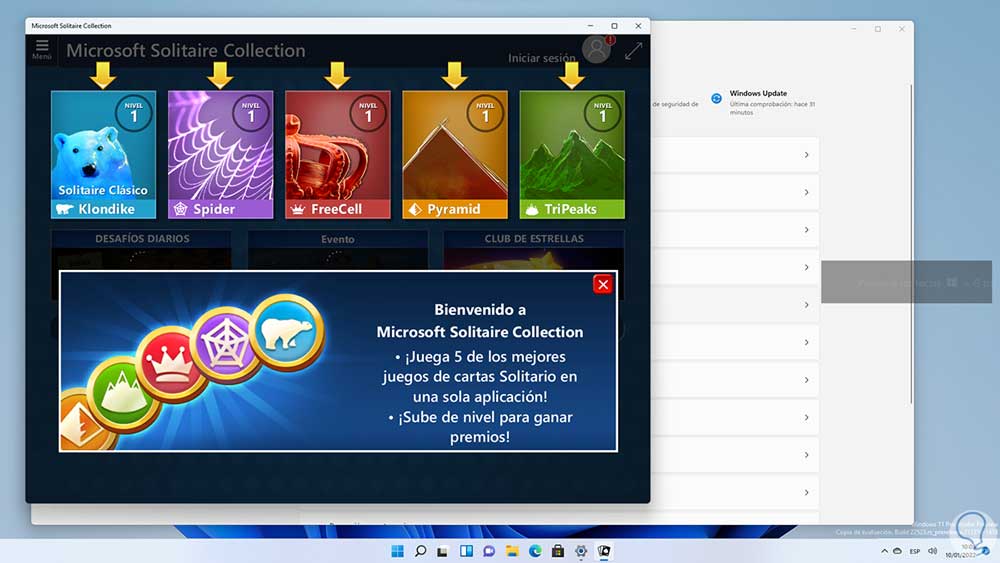Click the TriPeaks Nivel 1 badge
Viewport: 1000px width, 563px height.
point(603,113)
